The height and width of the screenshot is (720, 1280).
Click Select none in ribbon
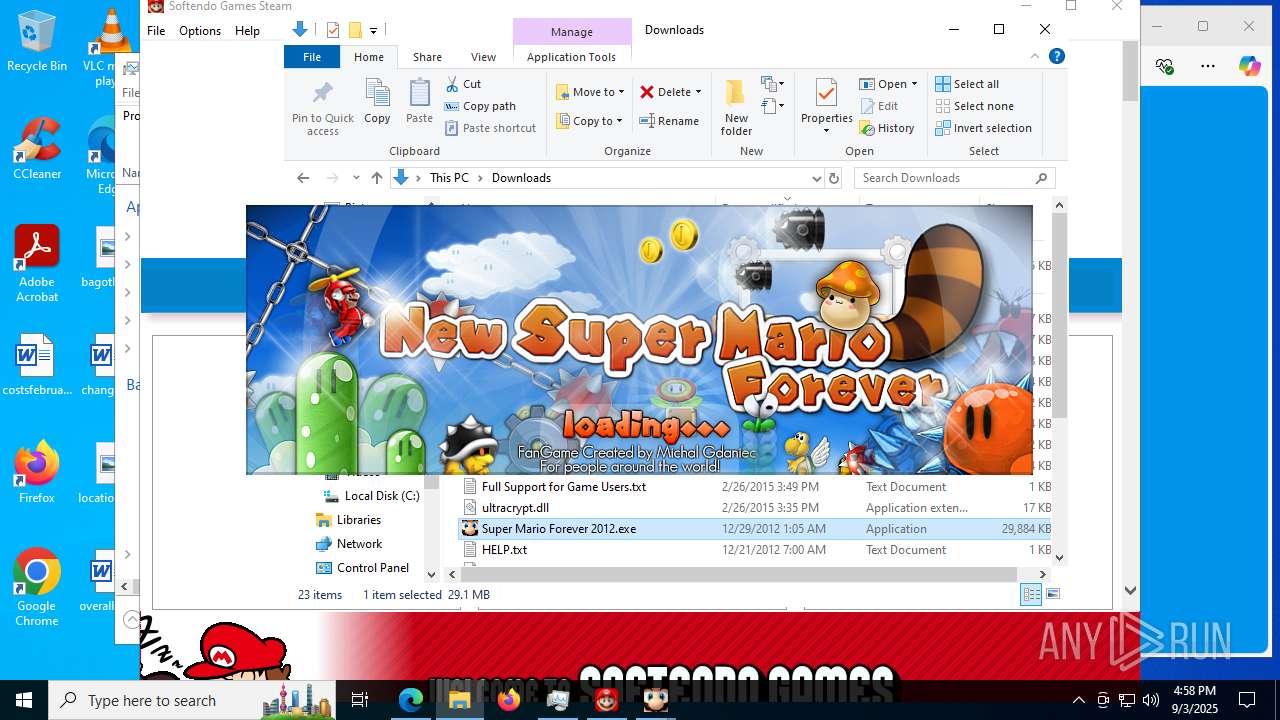coord(974,106)
